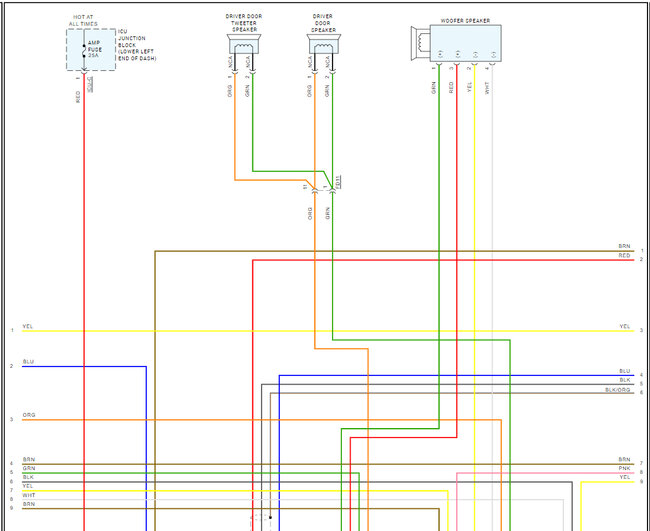This screenshot has height=531, width=650.
Task: Click the YEL label at left row 1
Action: (28, 326)
